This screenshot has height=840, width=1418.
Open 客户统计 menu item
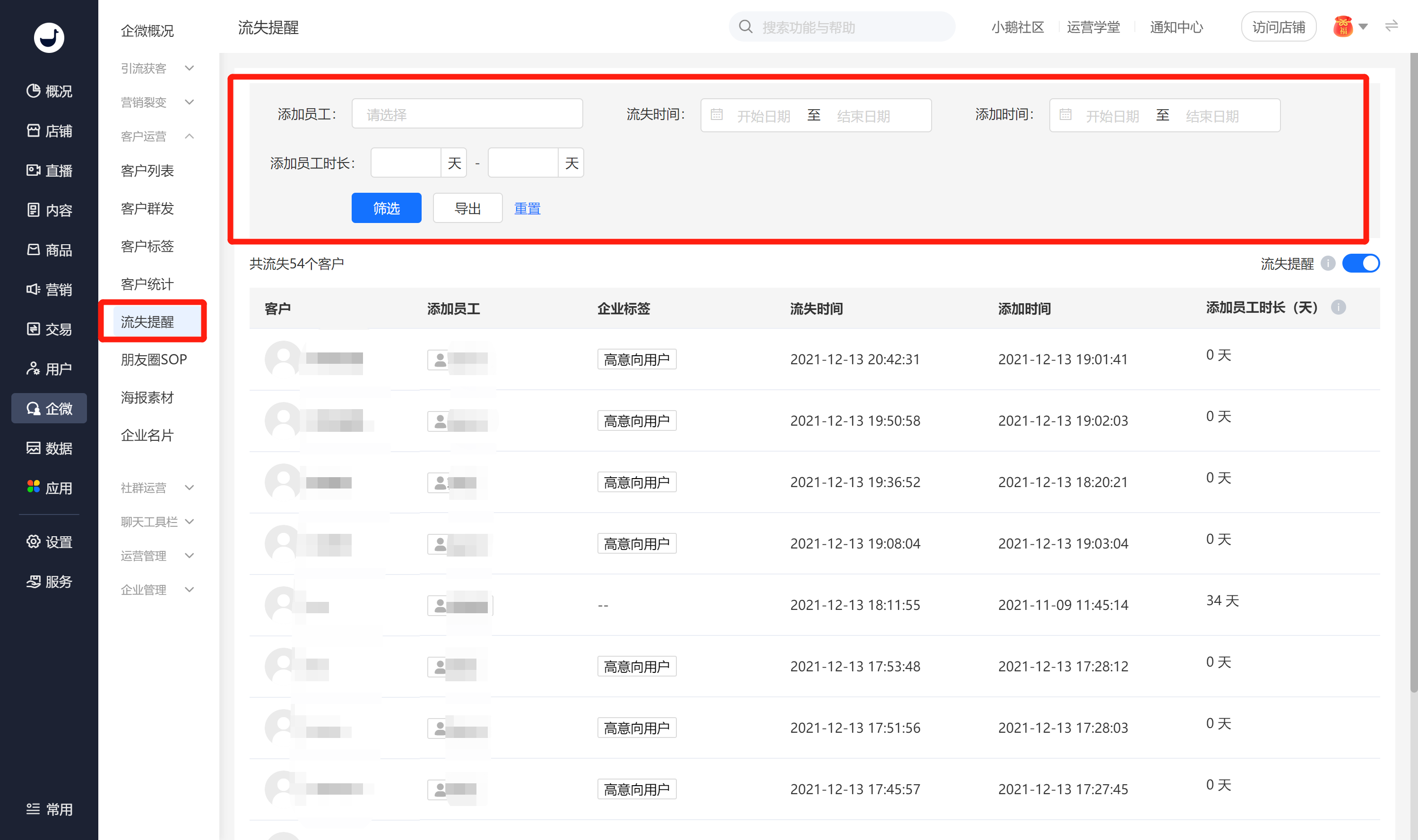click(147, 284)
